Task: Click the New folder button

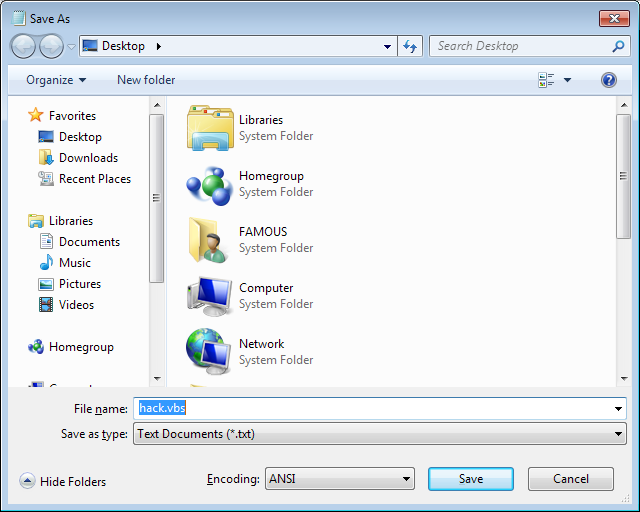Action: [x=146, y=80]
